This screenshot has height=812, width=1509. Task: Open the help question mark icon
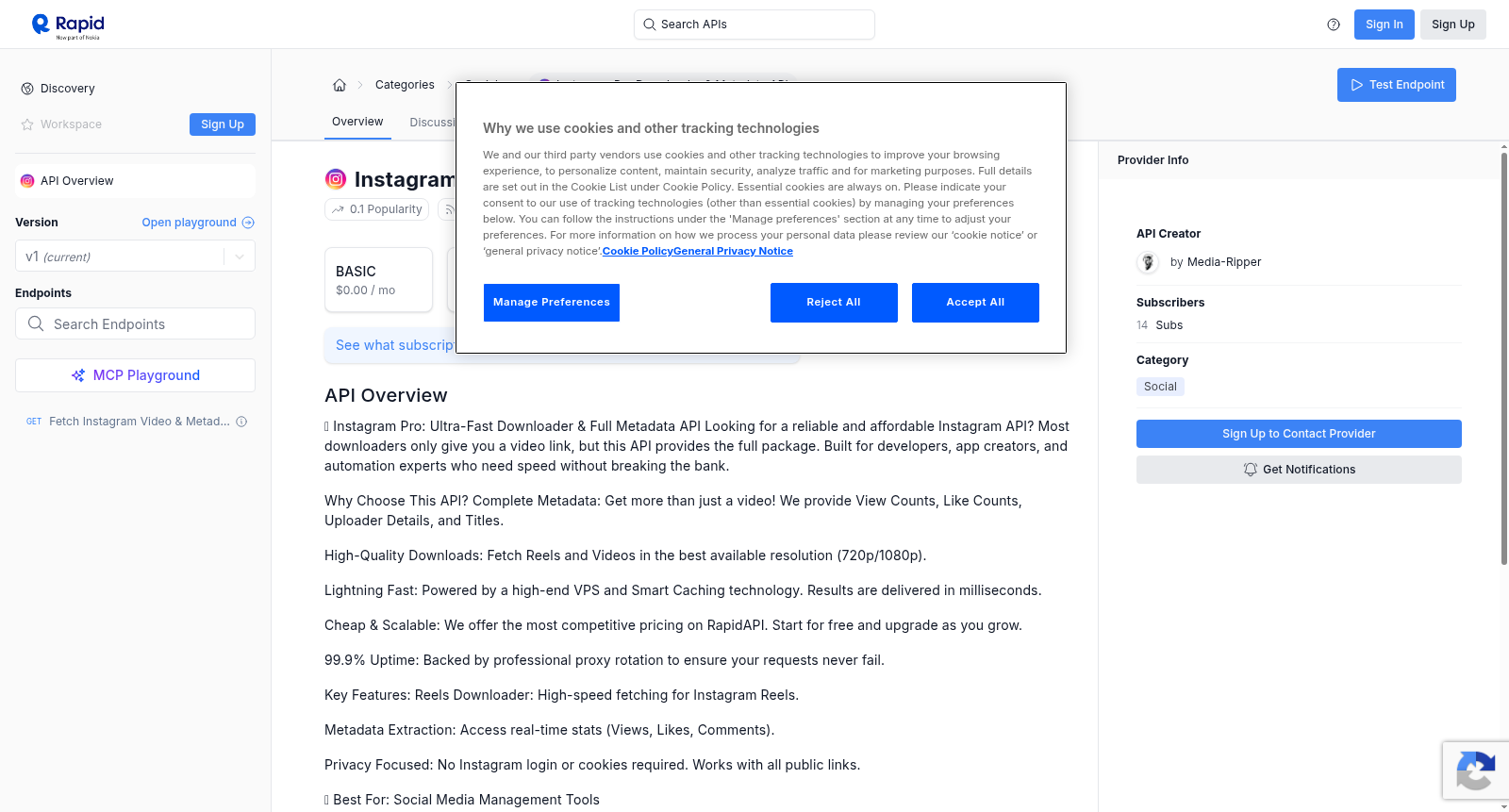point(1334,25)
